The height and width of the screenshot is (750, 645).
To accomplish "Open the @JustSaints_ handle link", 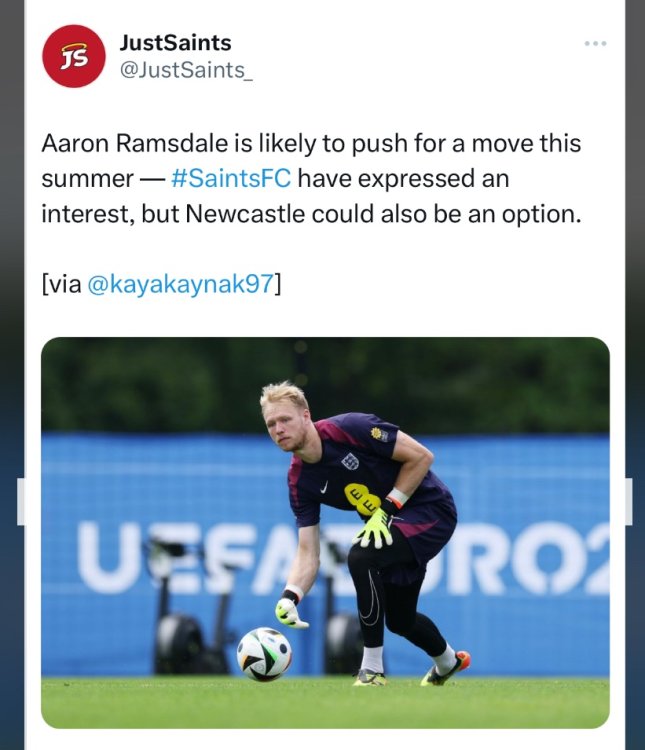I will pyautogui.click(x=185, y=71).
